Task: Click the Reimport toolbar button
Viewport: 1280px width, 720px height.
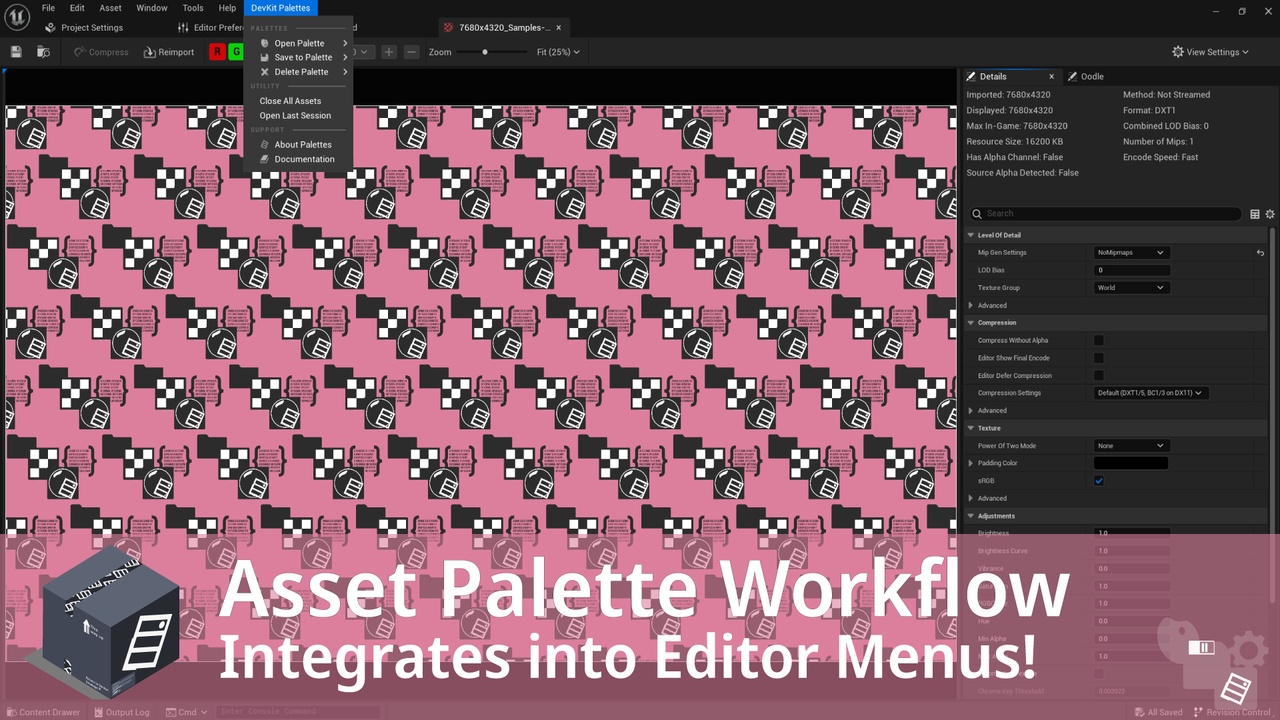Action: pyautogui.click(x=169, y=52)
